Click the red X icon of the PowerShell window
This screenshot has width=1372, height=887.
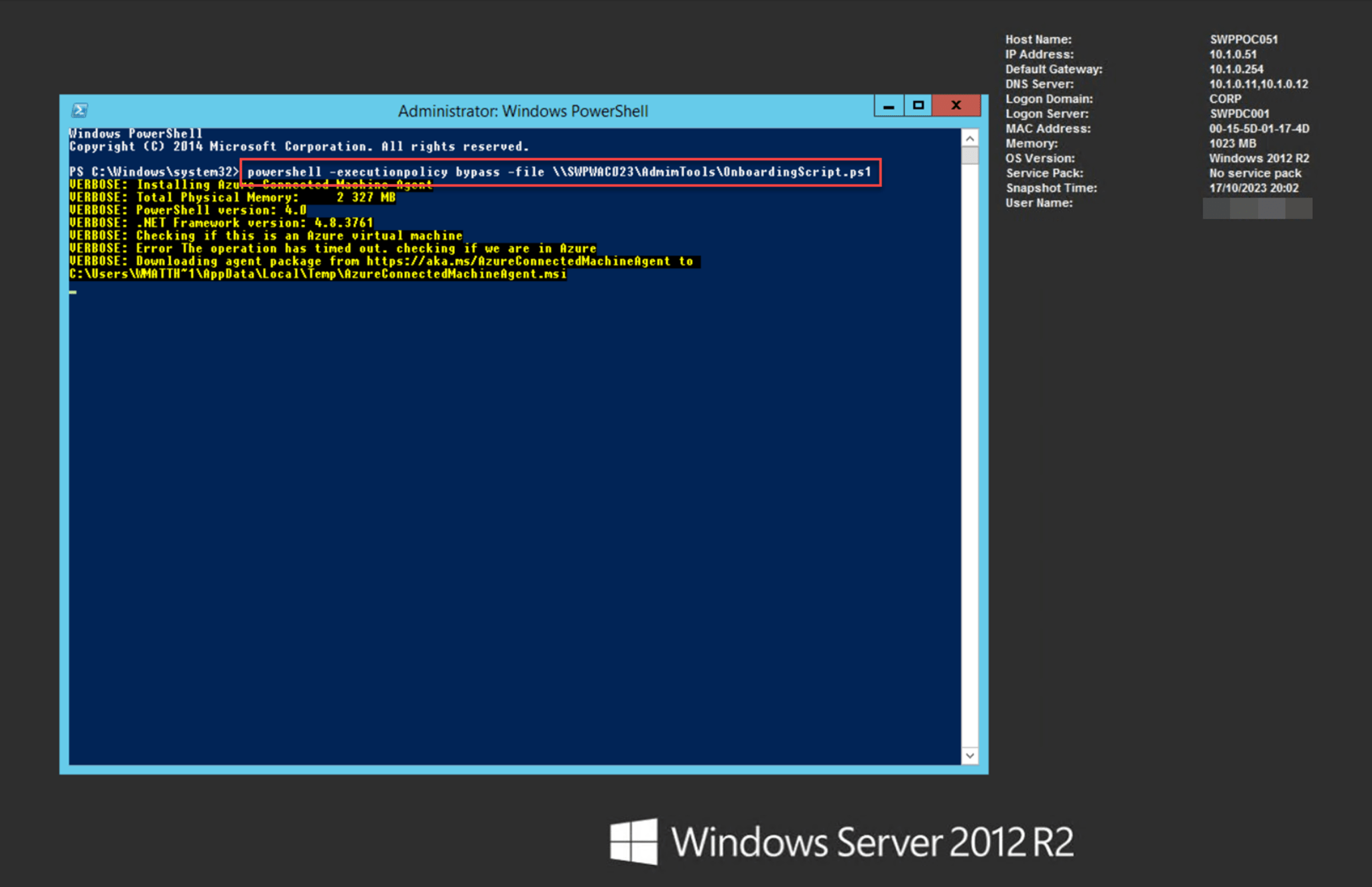(x=956, y=105)
